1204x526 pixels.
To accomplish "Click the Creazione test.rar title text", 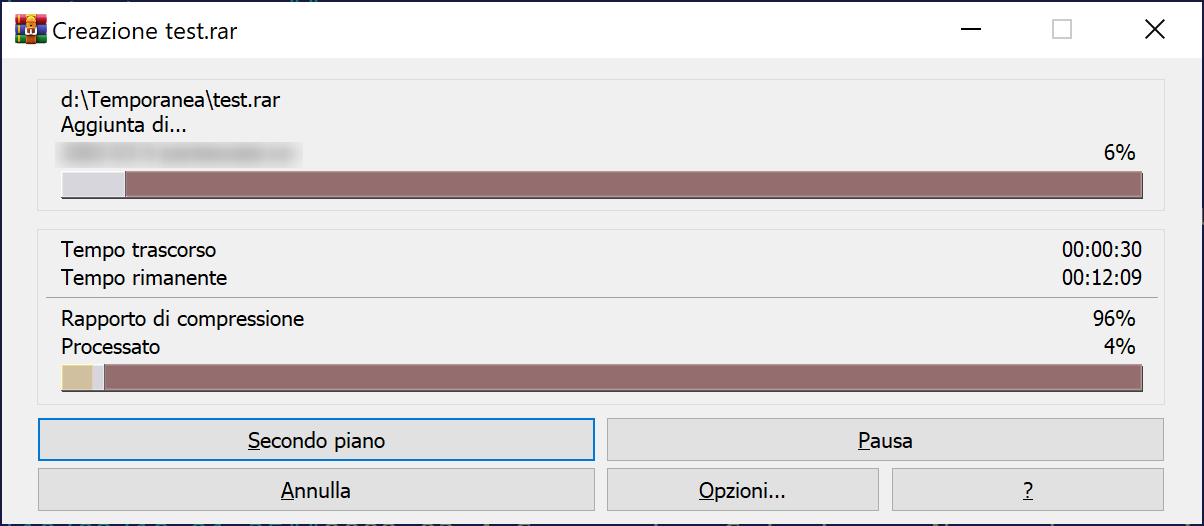I will point(145,31).
